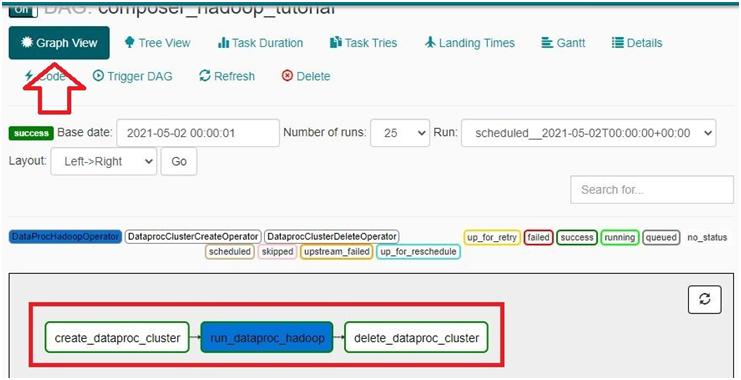Open the Details tab

point(637,43)
